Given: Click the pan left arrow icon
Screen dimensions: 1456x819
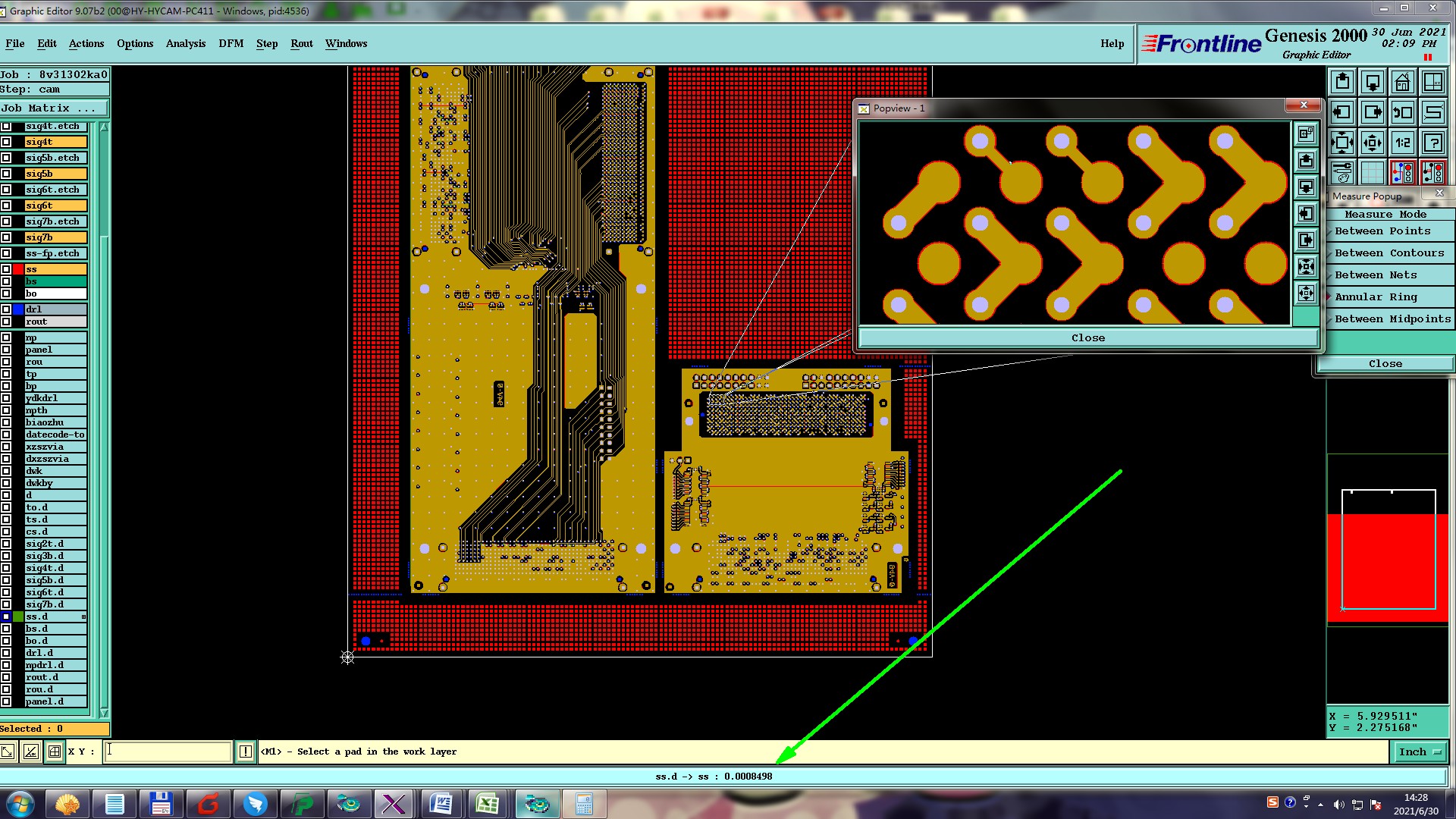Looking at the screenshot, I should (x=1341, y=112).
